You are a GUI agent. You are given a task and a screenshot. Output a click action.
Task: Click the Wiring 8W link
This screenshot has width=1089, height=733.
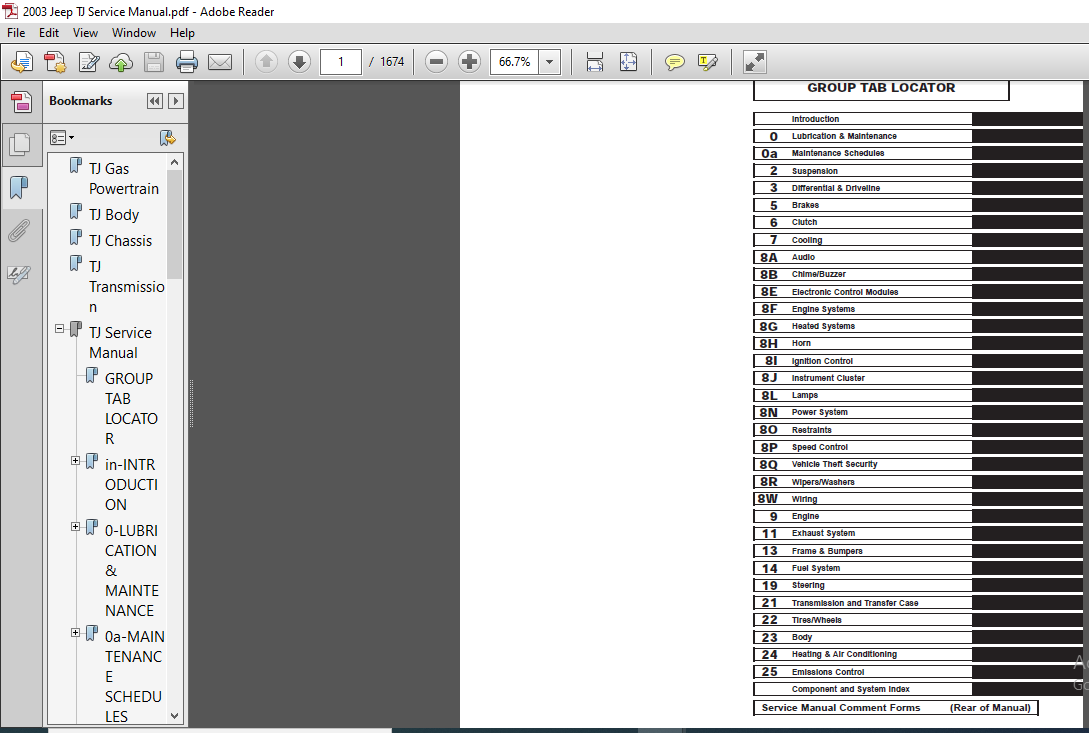pos(863,499)
